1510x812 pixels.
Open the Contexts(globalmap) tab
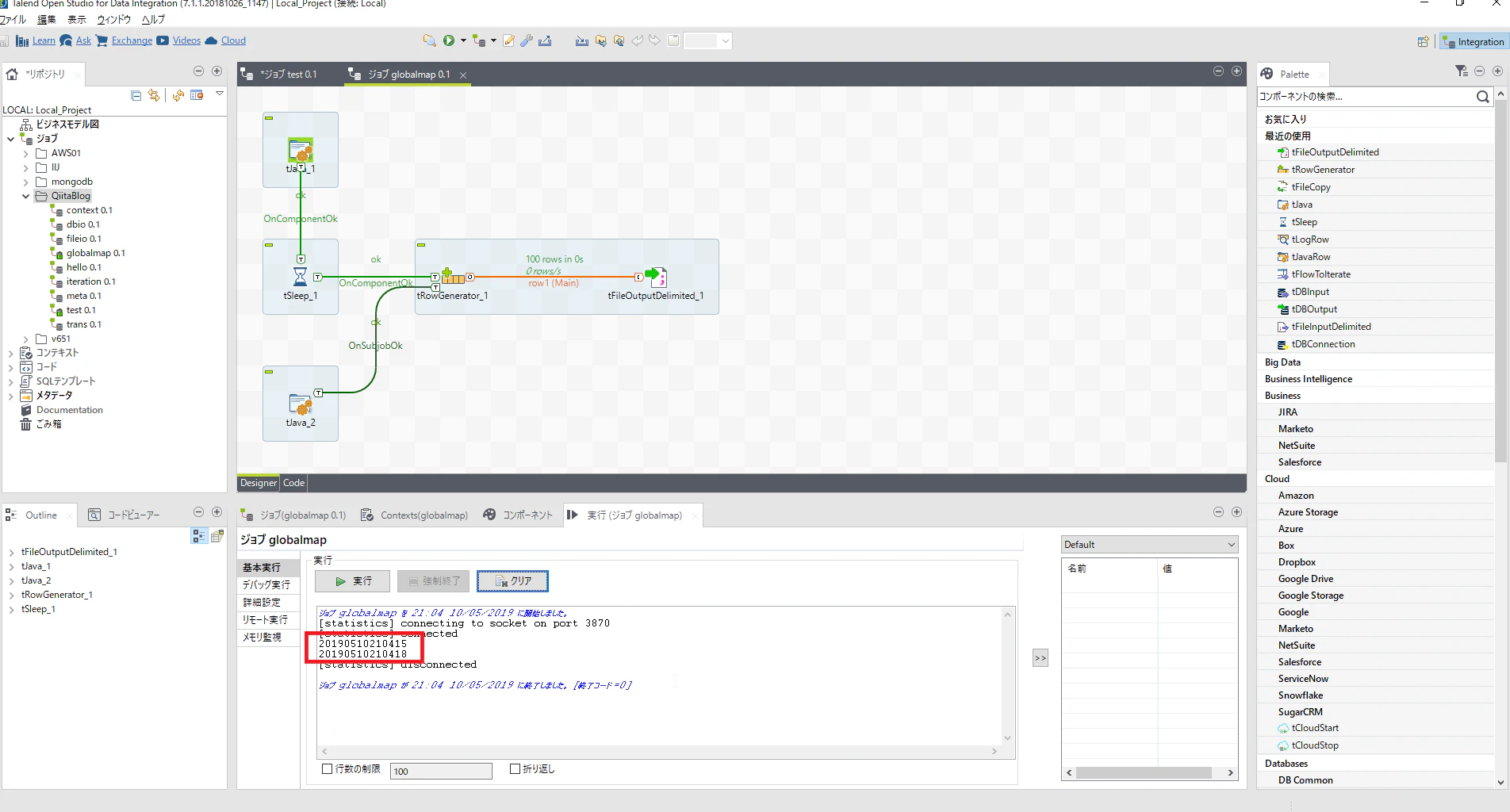point(414,515)
